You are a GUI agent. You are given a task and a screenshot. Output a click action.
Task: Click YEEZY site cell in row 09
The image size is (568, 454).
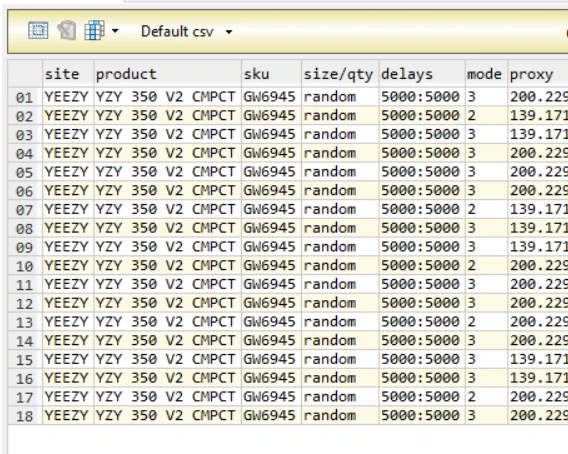[x=68, y=247]
